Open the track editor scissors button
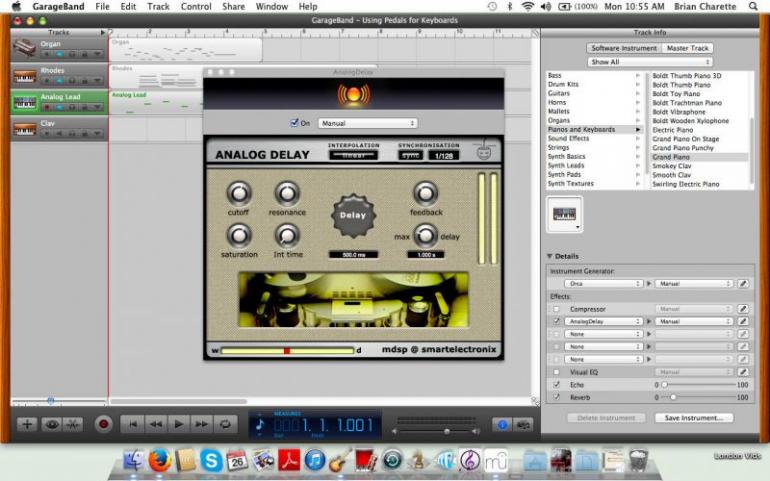The width and height of the screenshot is (770, 481). pos(73,424)
